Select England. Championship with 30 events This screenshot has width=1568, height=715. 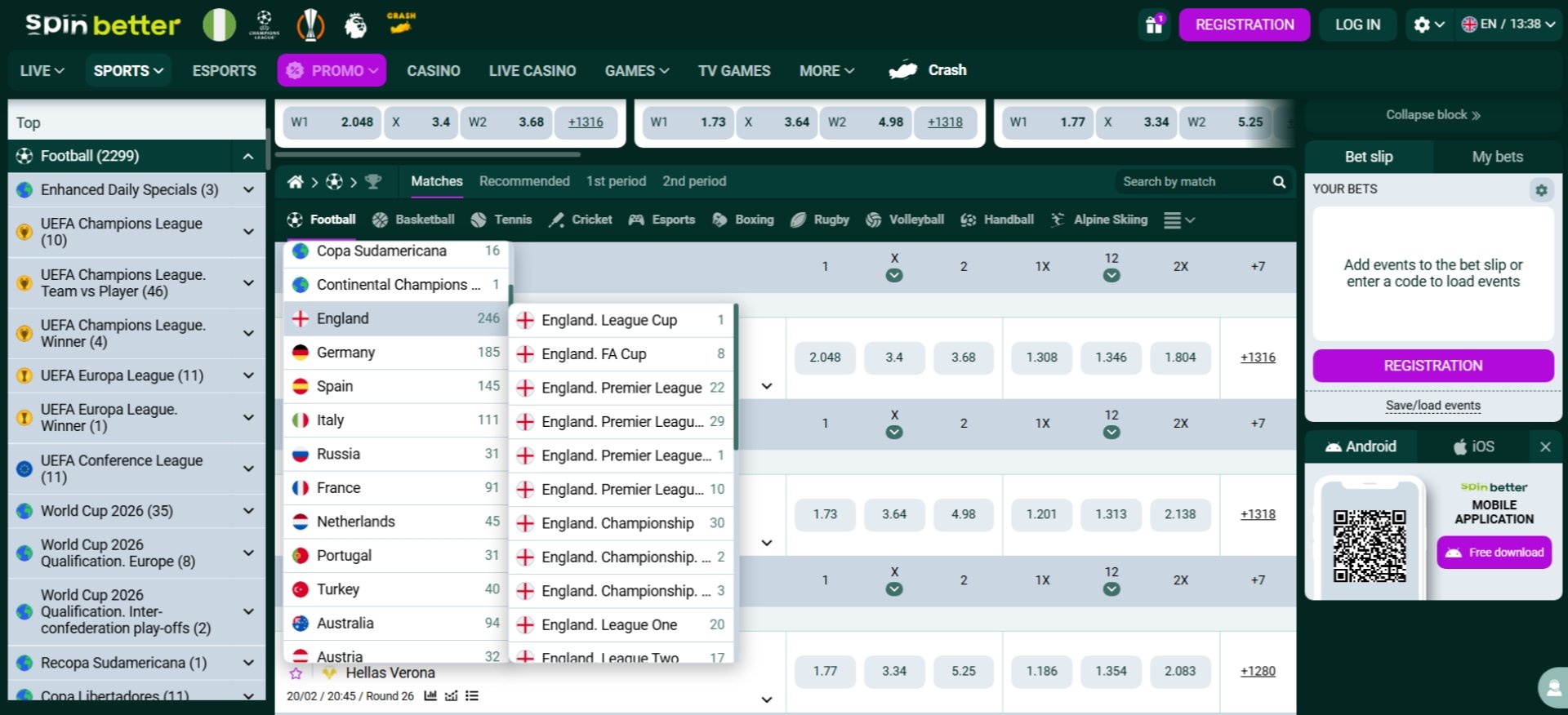pyautogui.click(x=621, y=523)
